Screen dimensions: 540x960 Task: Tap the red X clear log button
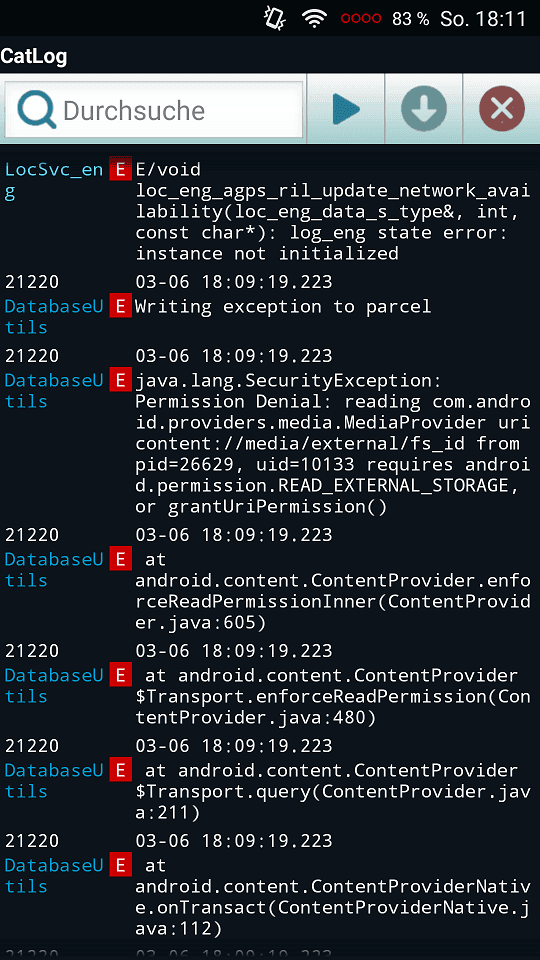pos(502,110)
